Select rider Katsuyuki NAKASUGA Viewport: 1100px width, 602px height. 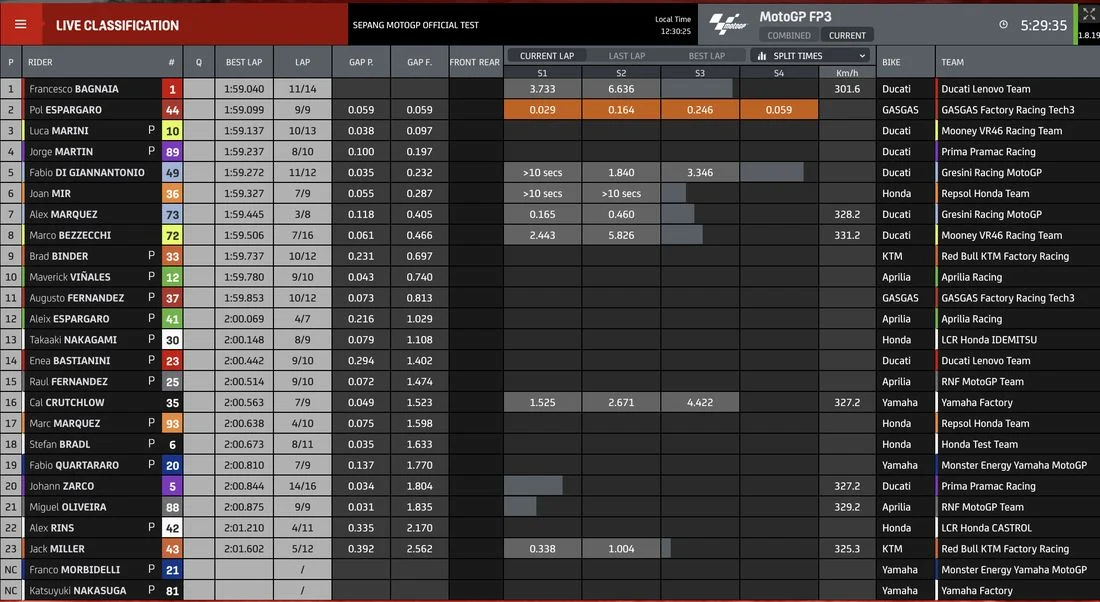pyautogui.click(x=77, y=591)
